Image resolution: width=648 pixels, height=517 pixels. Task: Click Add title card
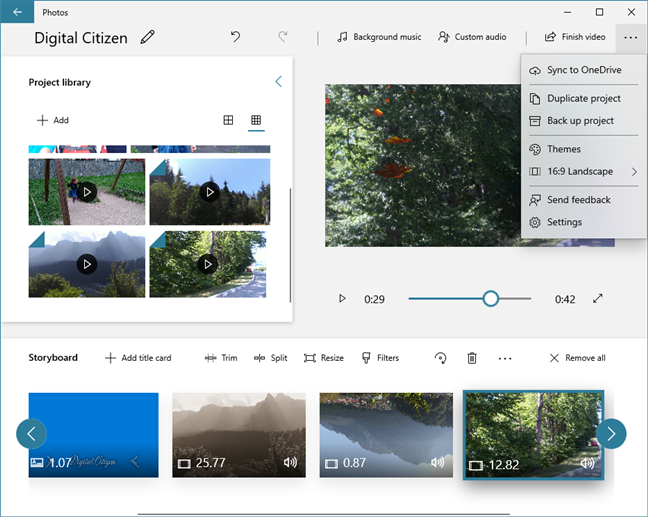click(x=138, y=358)
